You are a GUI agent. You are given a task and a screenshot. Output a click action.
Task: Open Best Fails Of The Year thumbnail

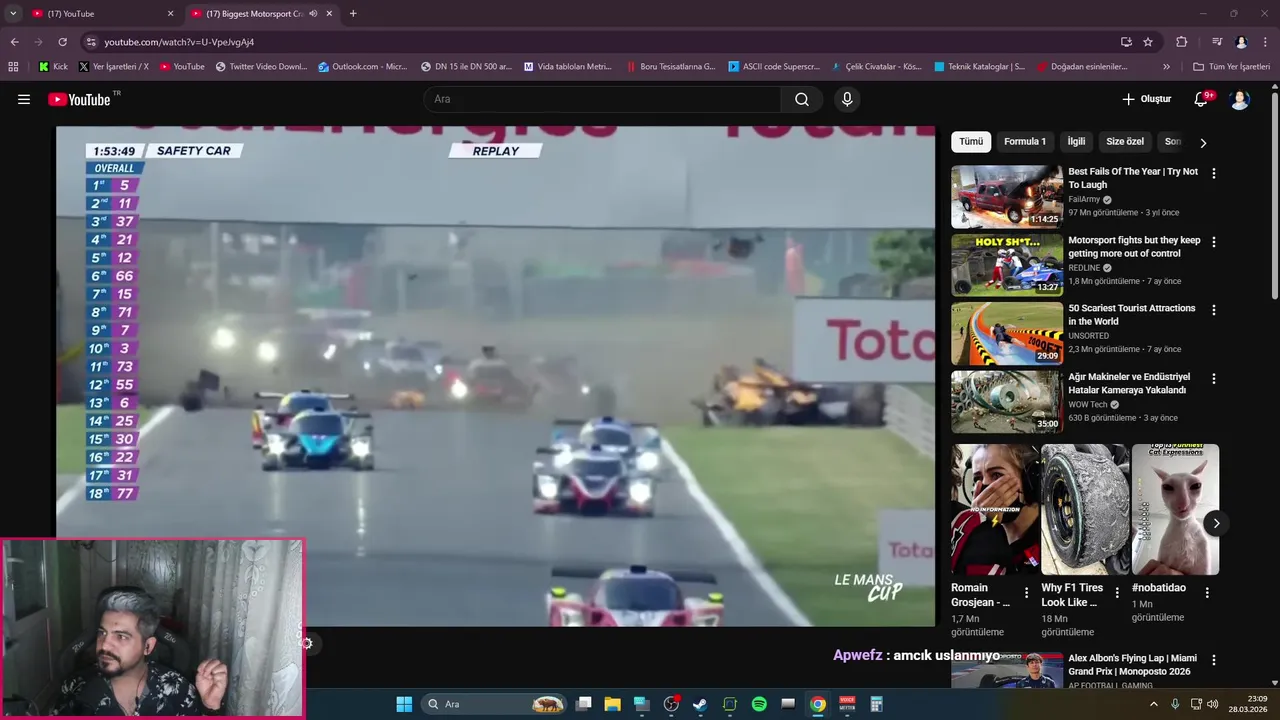[1007, 196]
